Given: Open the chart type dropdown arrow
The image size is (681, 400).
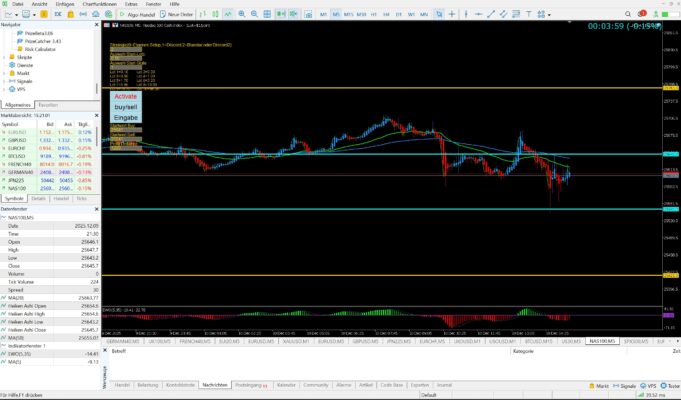Looking at the screenshot, I should [16, 14].
